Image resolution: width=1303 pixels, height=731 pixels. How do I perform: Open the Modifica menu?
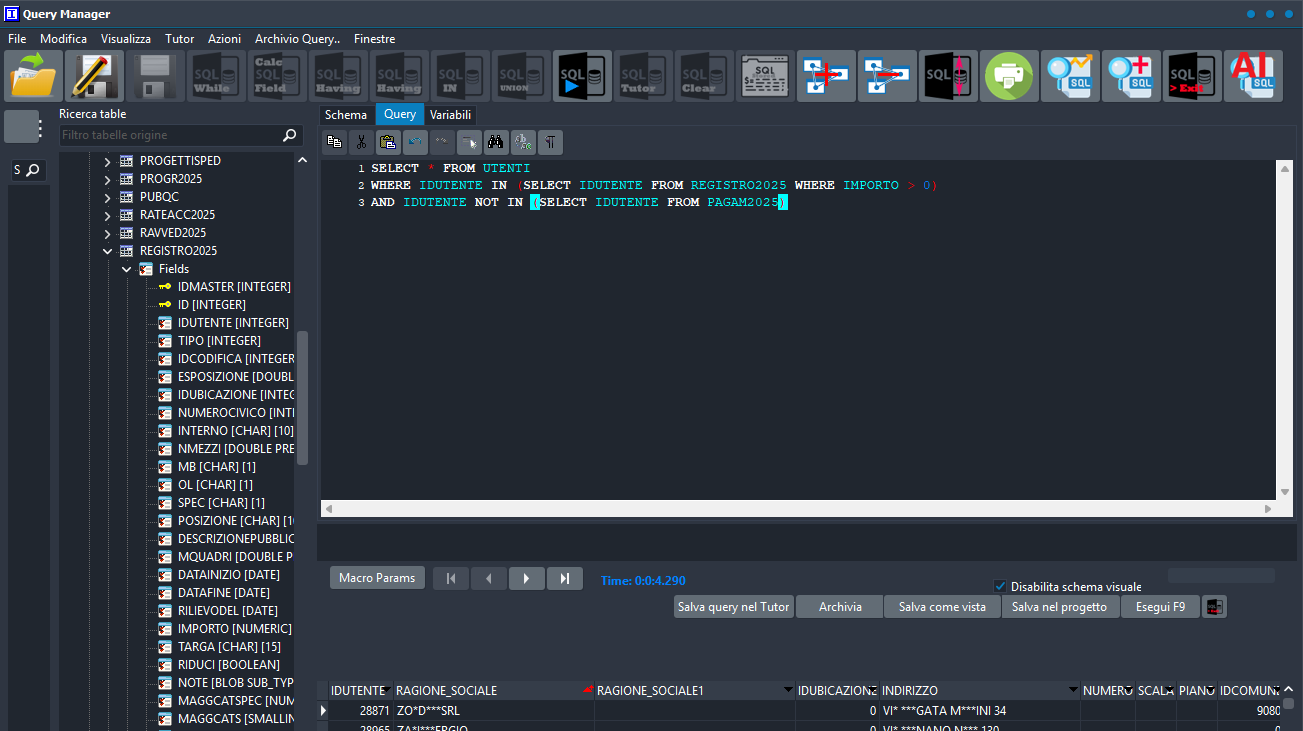click(x=64, y=39)
